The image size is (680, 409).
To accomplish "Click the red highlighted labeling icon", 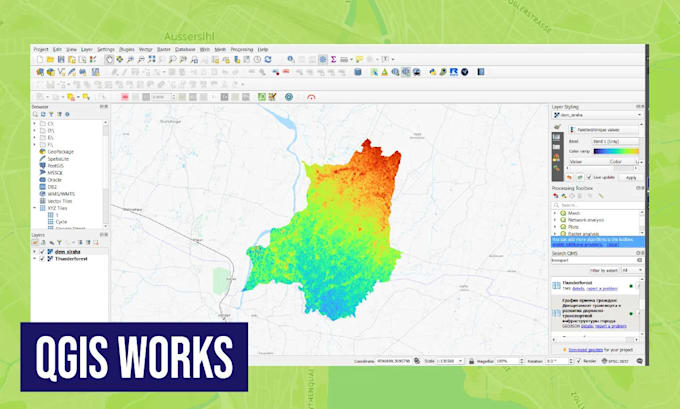I will pyautogui.click(x=125, y=97).
